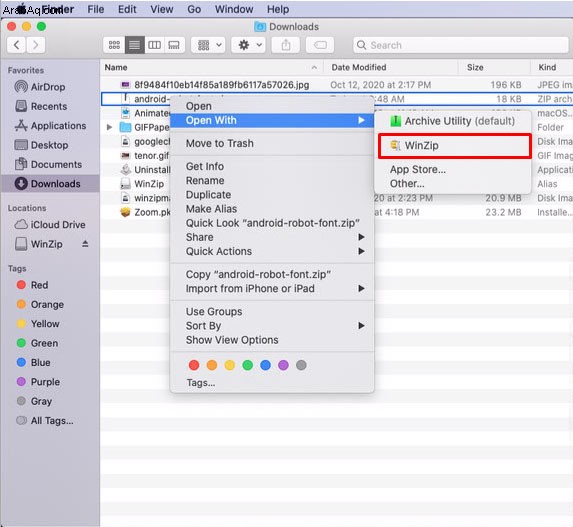This screenshot has width=573, height=527.
Task: Switch to column view in toolbar
Action: pos(154,45)
